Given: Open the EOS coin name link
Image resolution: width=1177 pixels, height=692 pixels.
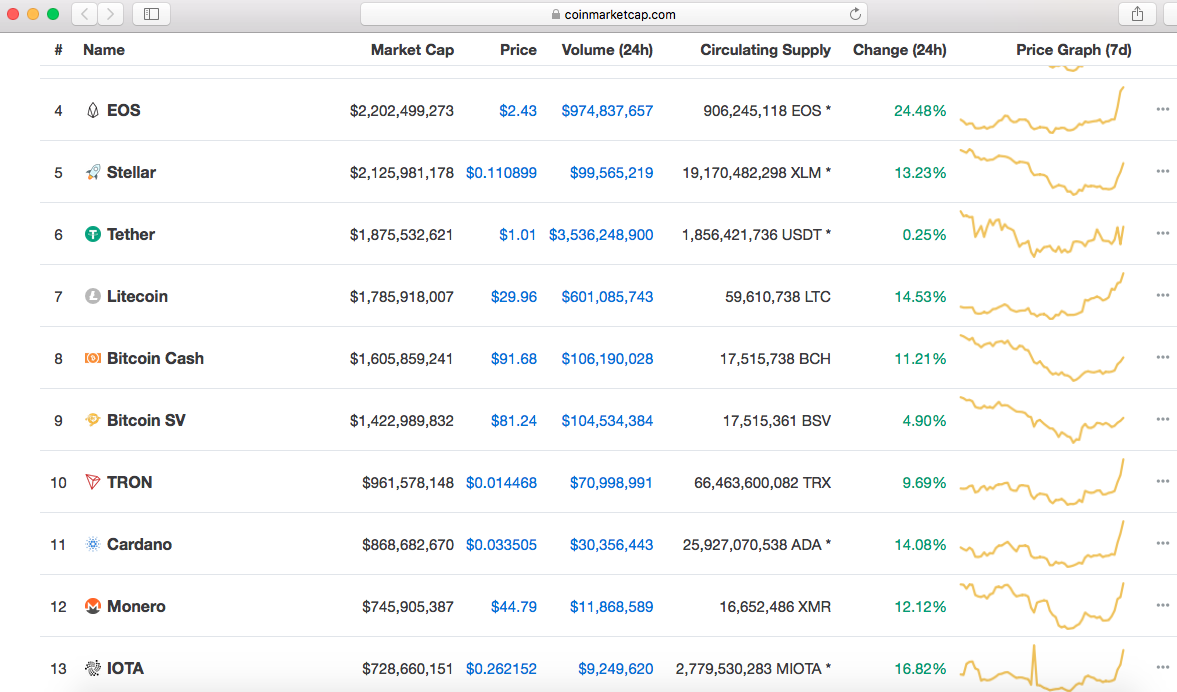Looking at the screenshot, I should [x=123, y=110].
